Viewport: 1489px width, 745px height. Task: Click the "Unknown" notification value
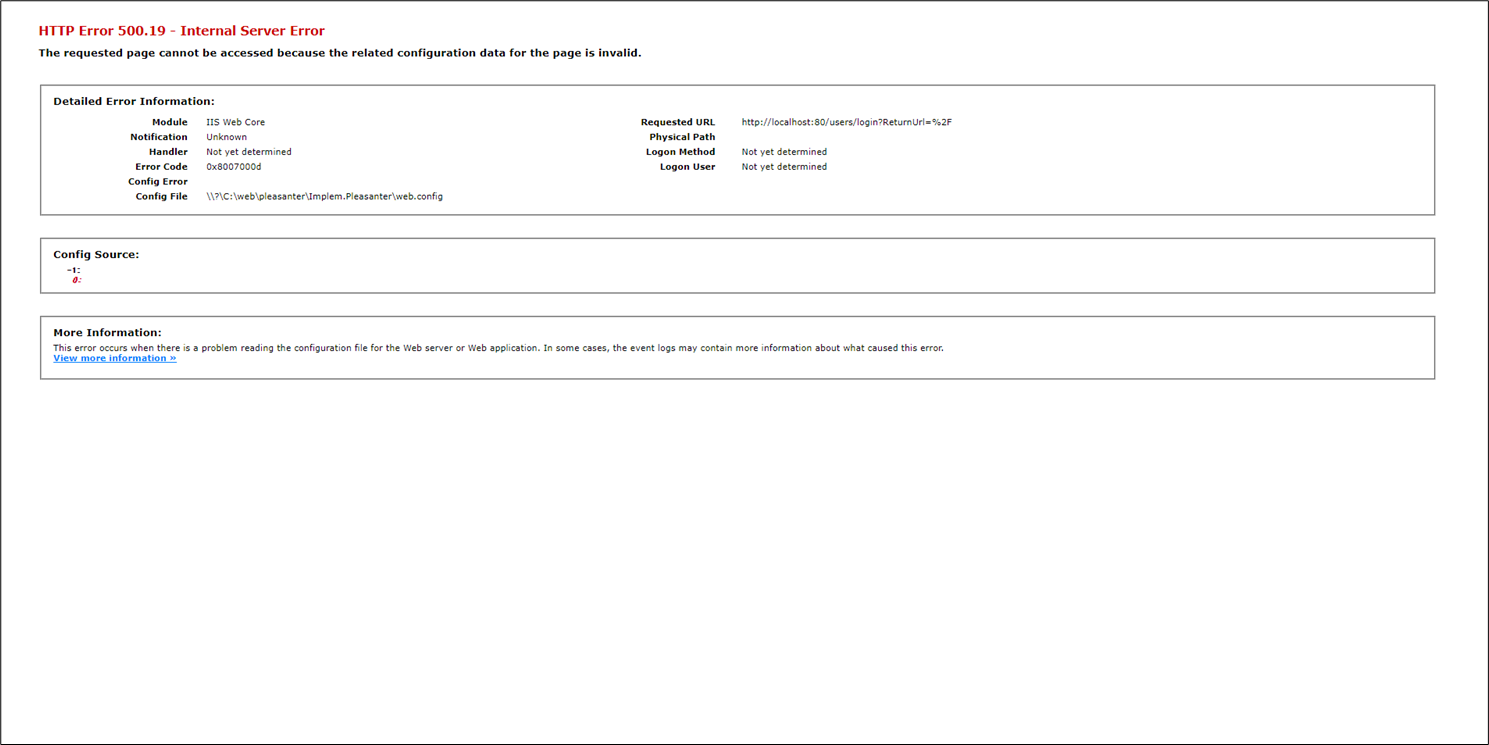click(x=227, y=137)
